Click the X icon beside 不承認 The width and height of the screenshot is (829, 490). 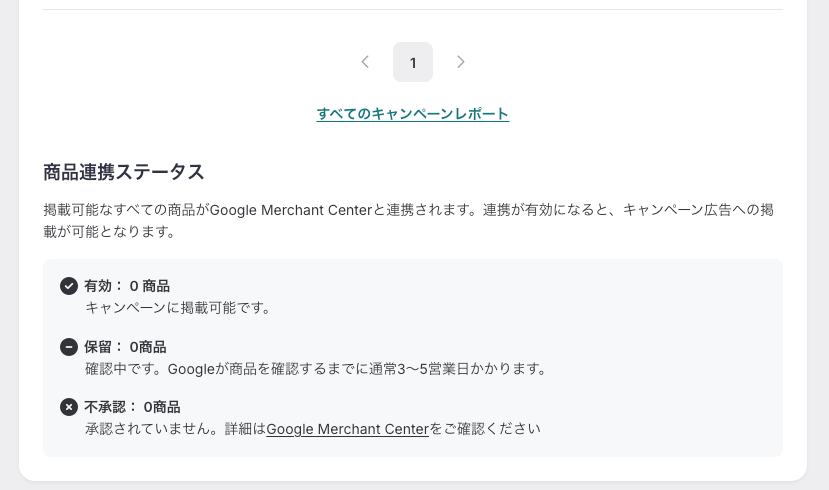pyautogui.click(x=69, y=407)
